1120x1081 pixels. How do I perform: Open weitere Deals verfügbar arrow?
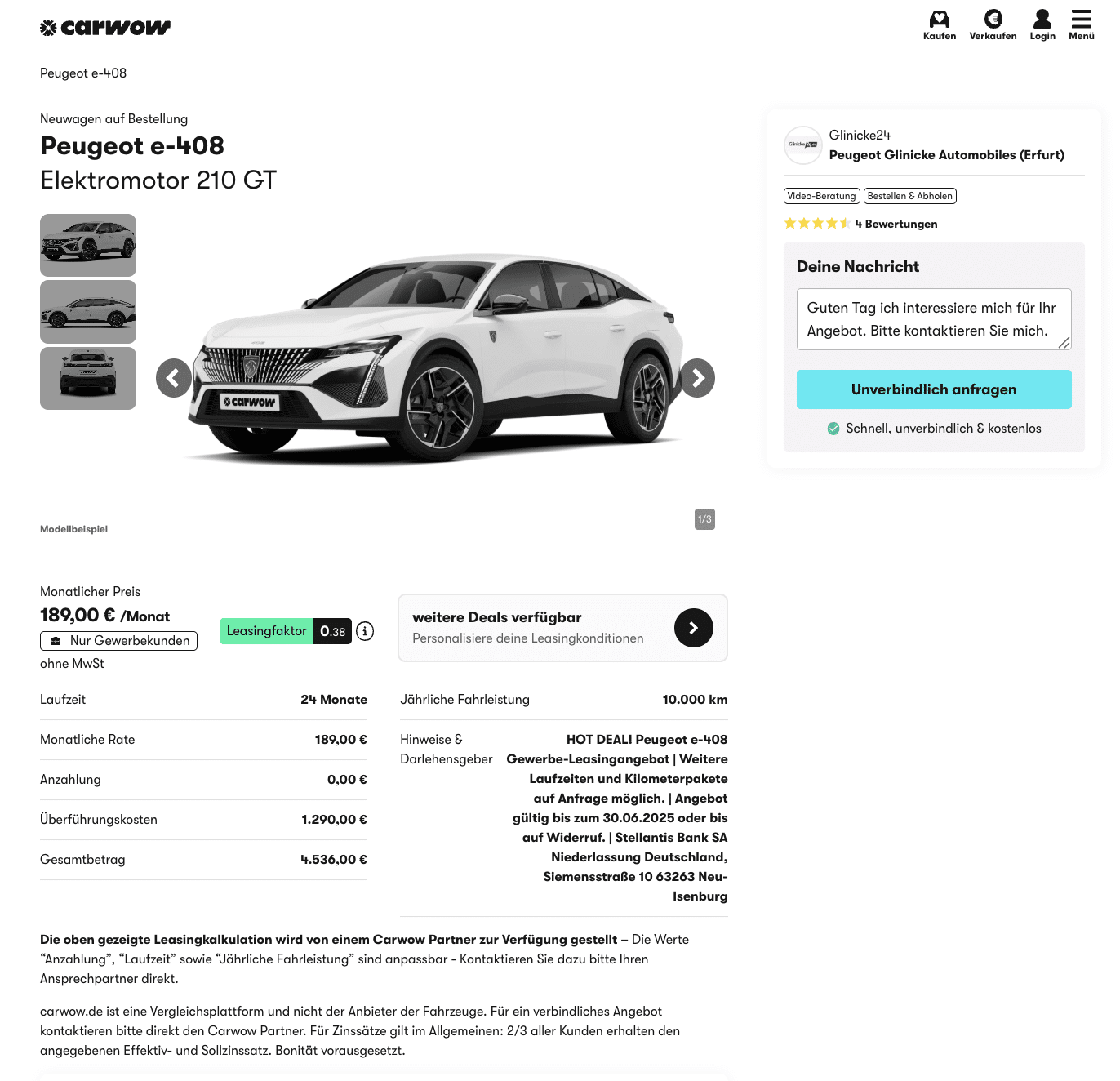694,628
